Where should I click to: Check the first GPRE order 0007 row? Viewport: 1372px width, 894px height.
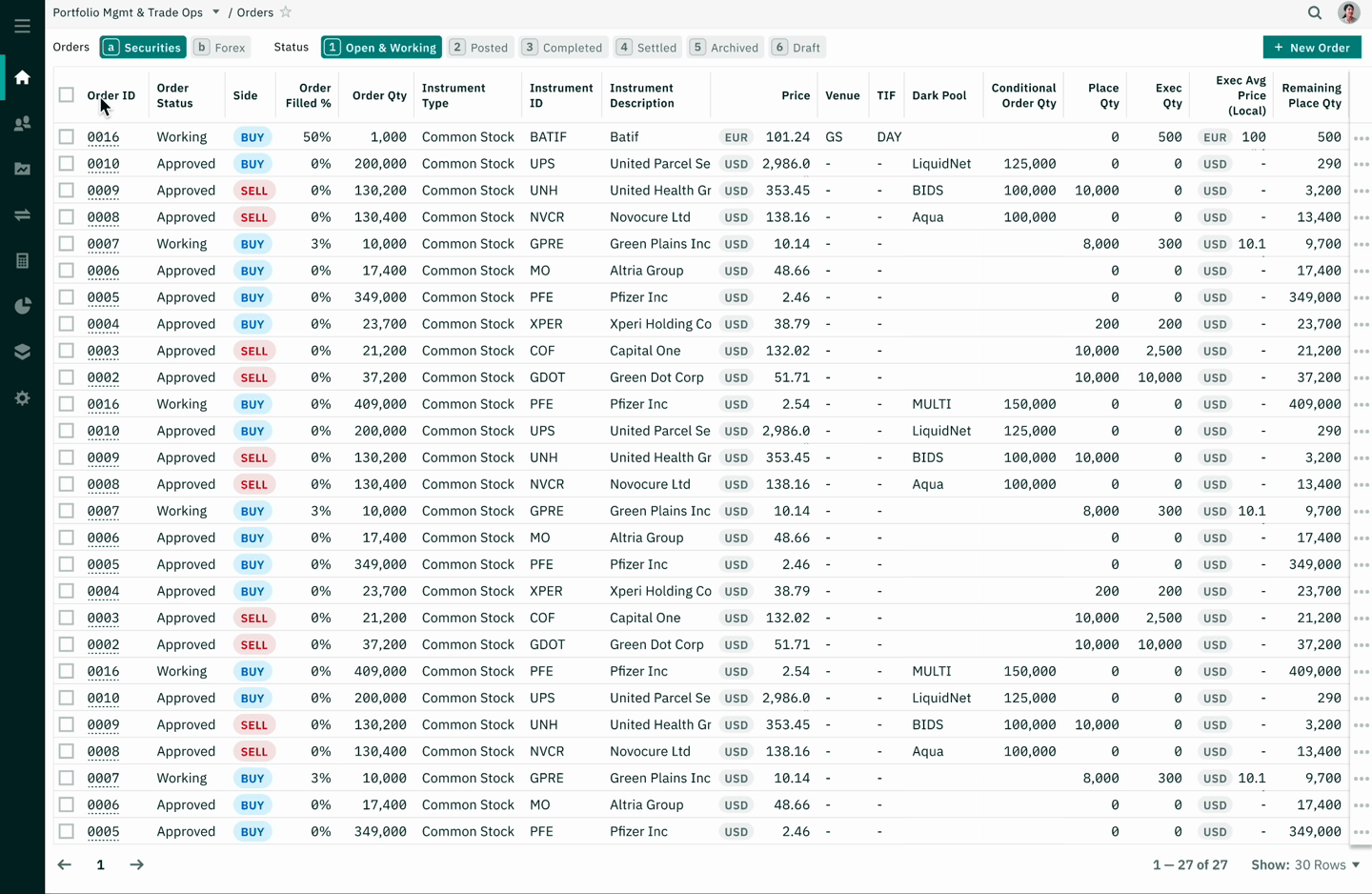click(66, 243)
